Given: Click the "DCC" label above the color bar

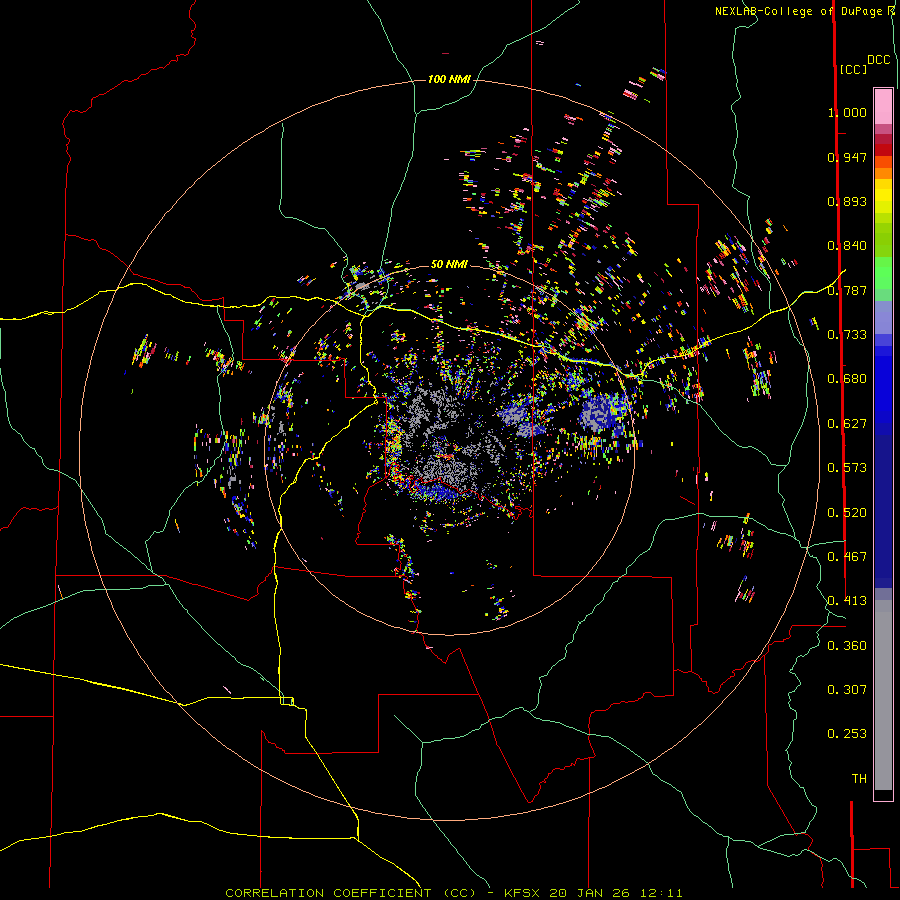Looking at the screenshot, I should (879, 60).
